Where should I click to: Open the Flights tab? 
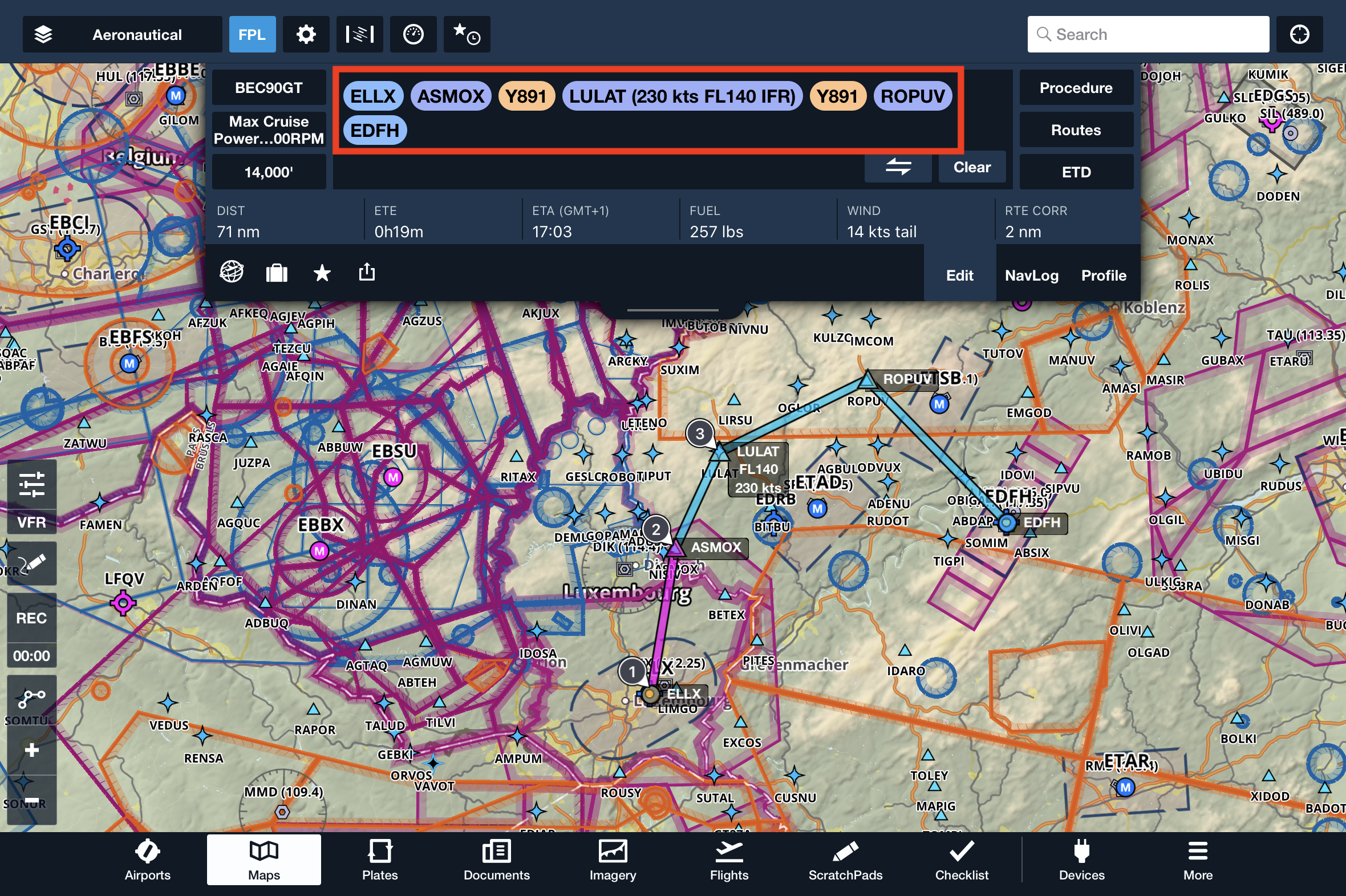click(x=729, y=861)
